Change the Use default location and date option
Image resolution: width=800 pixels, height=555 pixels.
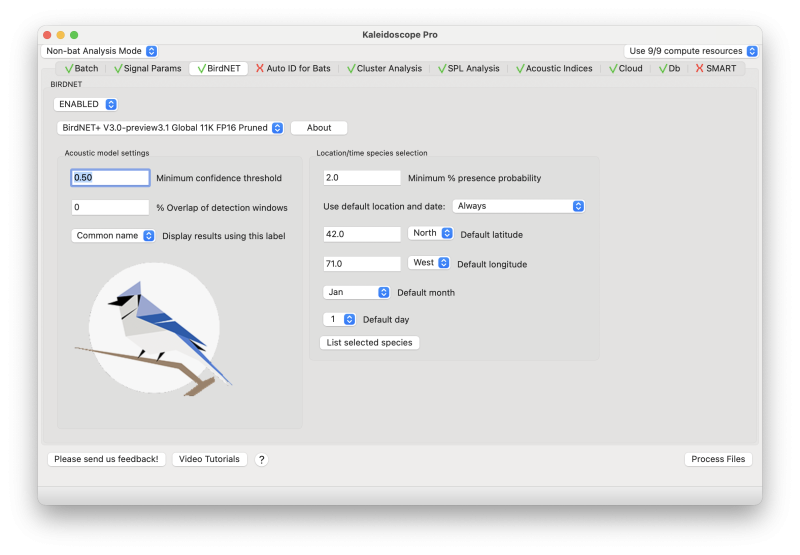coord(518,206)
